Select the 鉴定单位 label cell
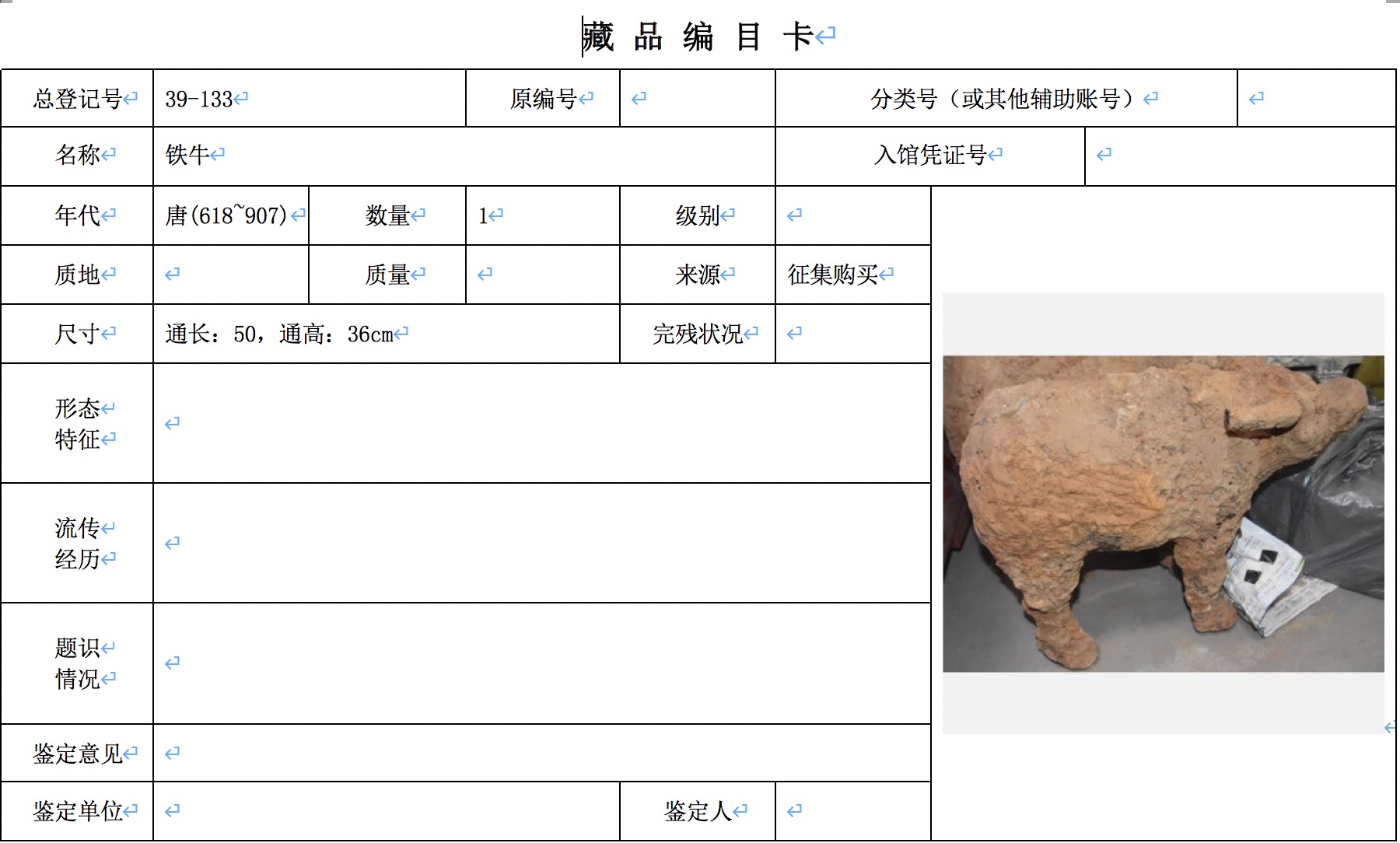 pos(77,811)
